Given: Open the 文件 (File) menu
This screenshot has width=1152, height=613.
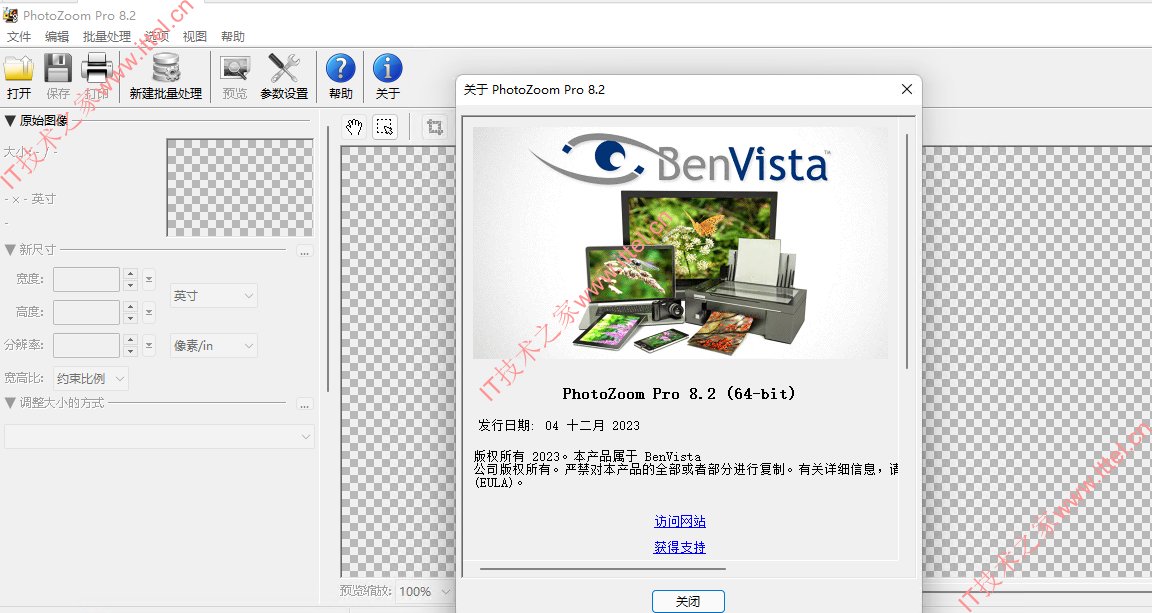Looking at the screenshot, I should coord(19,37).
